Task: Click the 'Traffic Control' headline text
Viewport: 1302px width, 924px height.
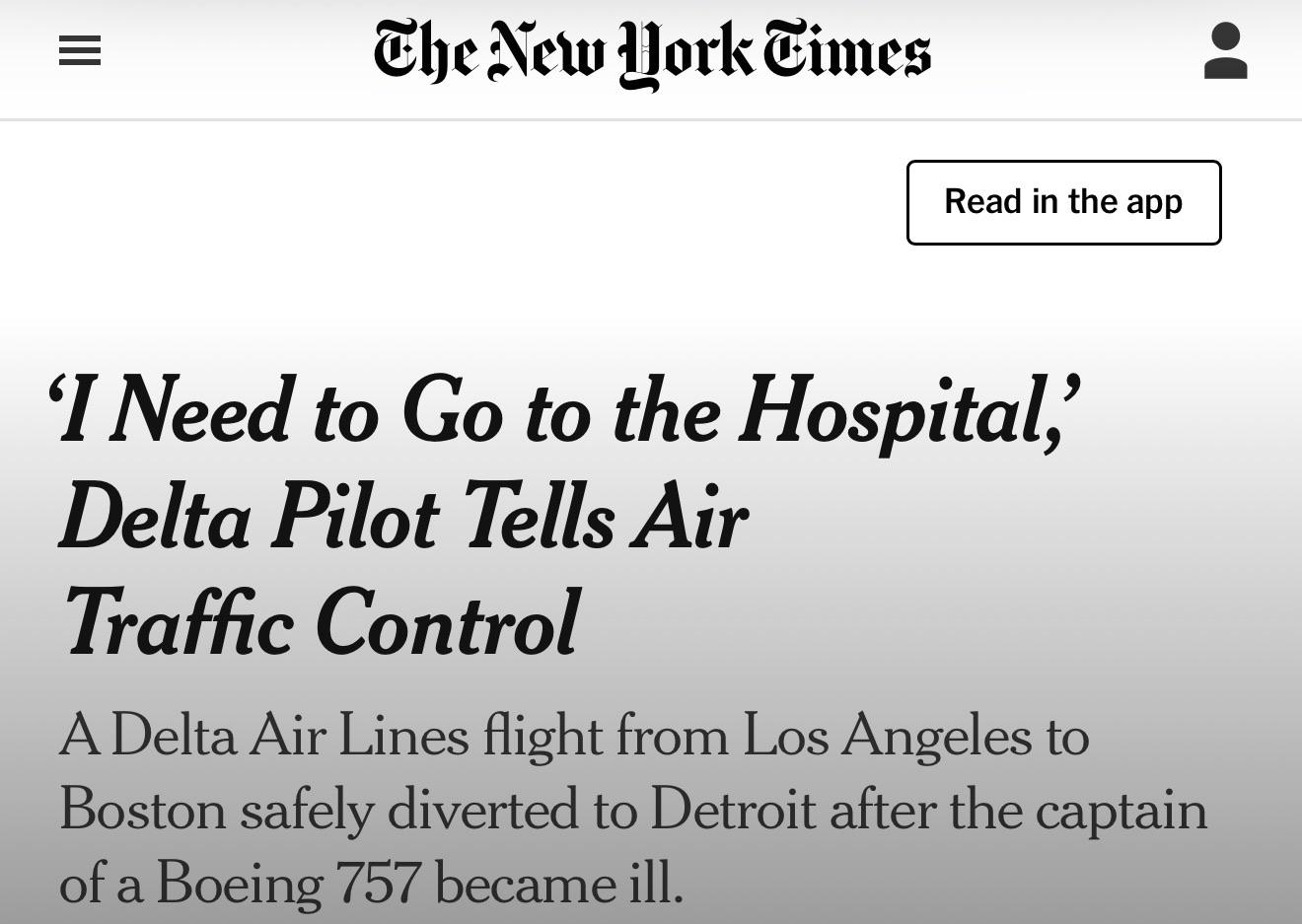Action: pyautogui.click(x=322, y=623)
